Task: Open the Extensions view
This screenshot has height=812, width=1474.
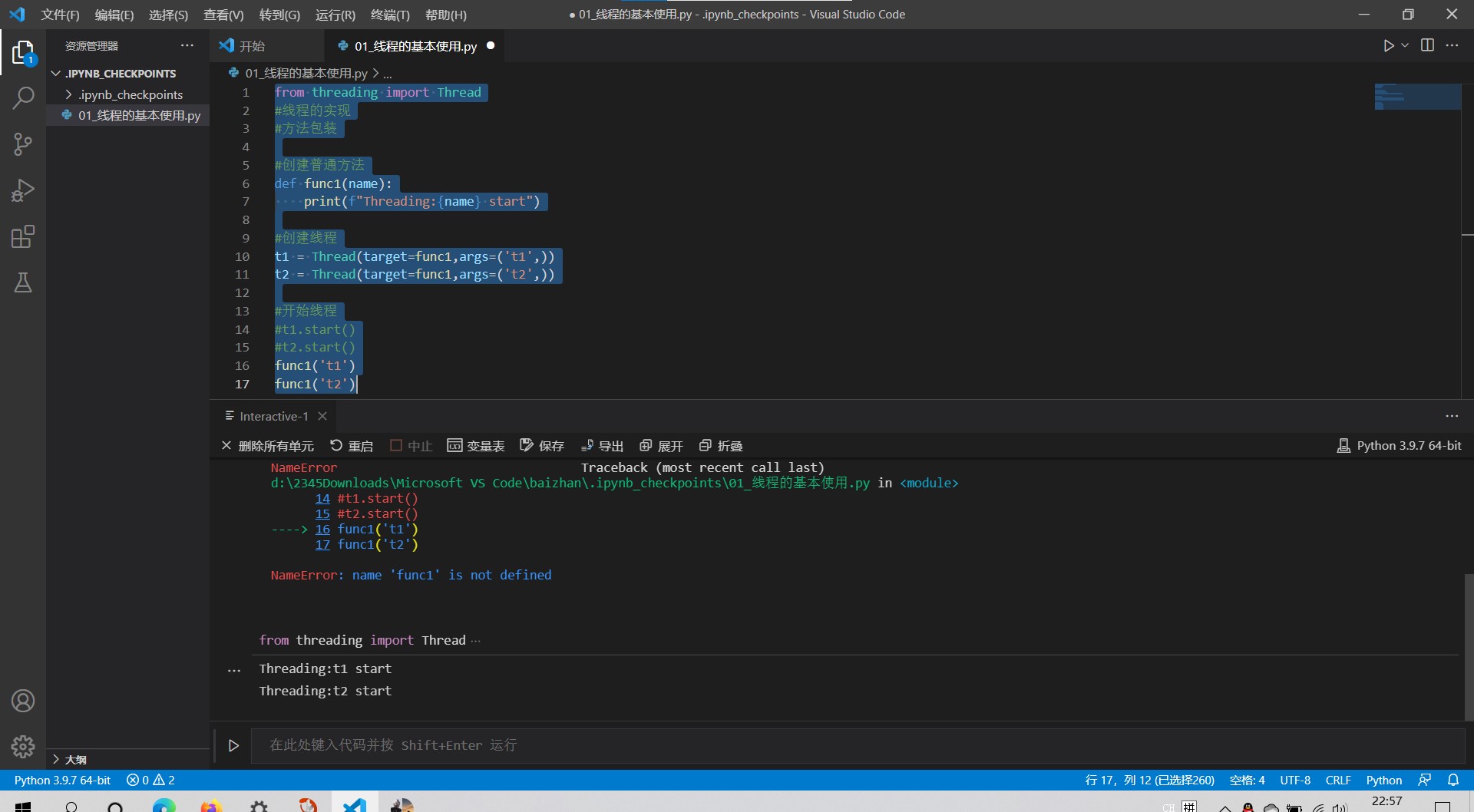Action: pos(23,236)
